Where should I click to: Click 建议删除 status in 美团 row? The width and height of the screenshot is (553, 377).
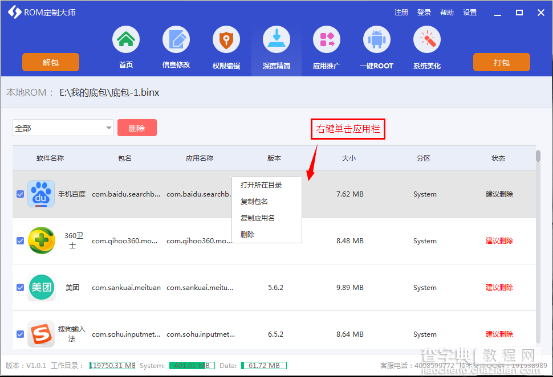point(499,287)
